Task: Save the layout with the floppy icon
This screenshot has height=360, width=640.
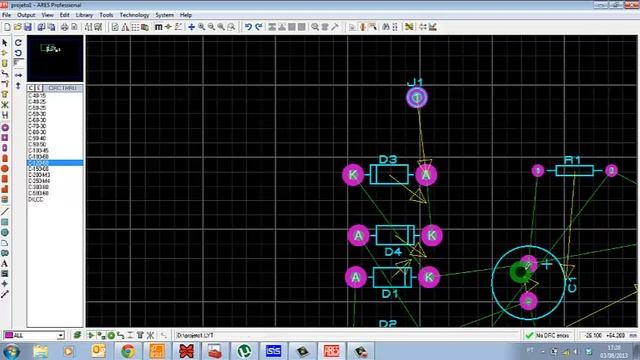Action: pyautogui.click(x=27, y=27)
